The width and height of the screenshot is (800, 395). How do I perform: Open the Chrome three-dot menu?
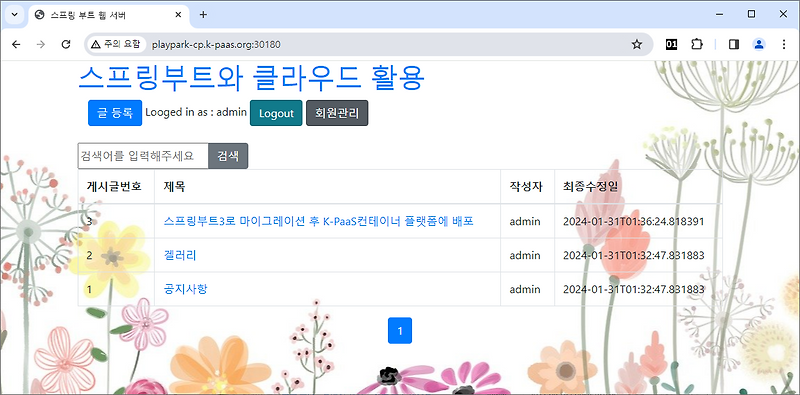[784, 45]
